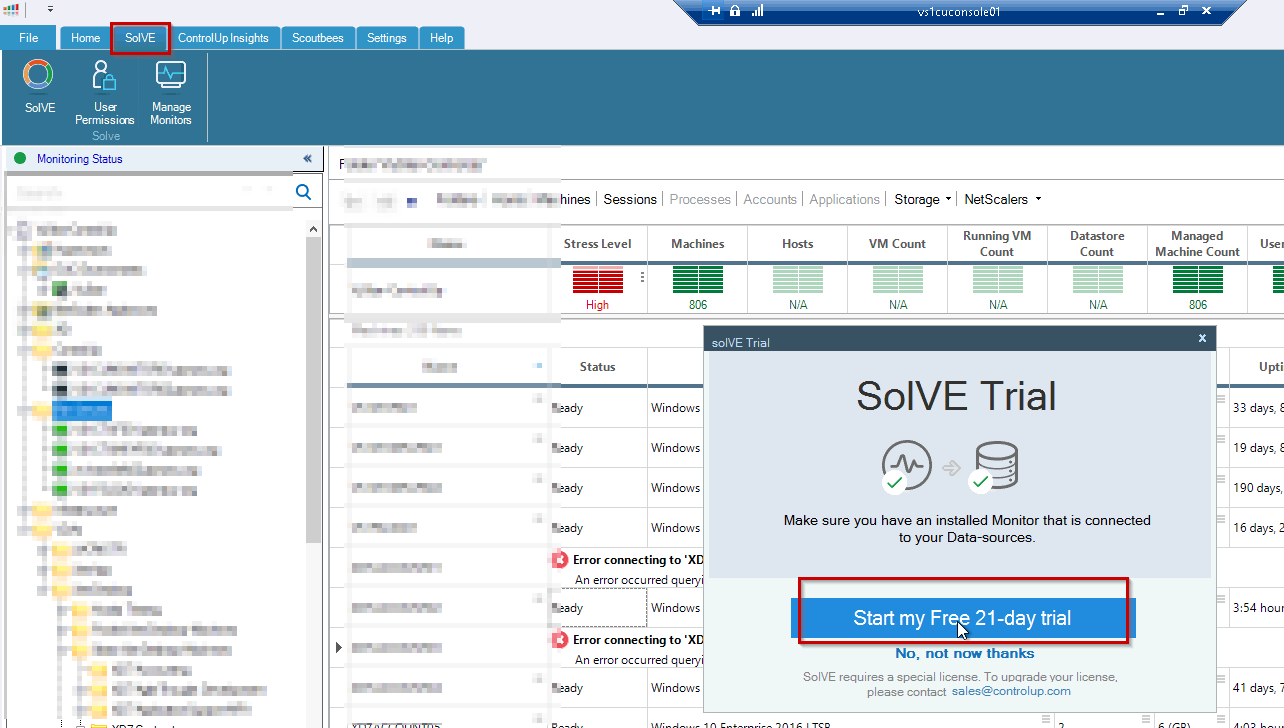Sort by the Stress Level column

[598, 244]
